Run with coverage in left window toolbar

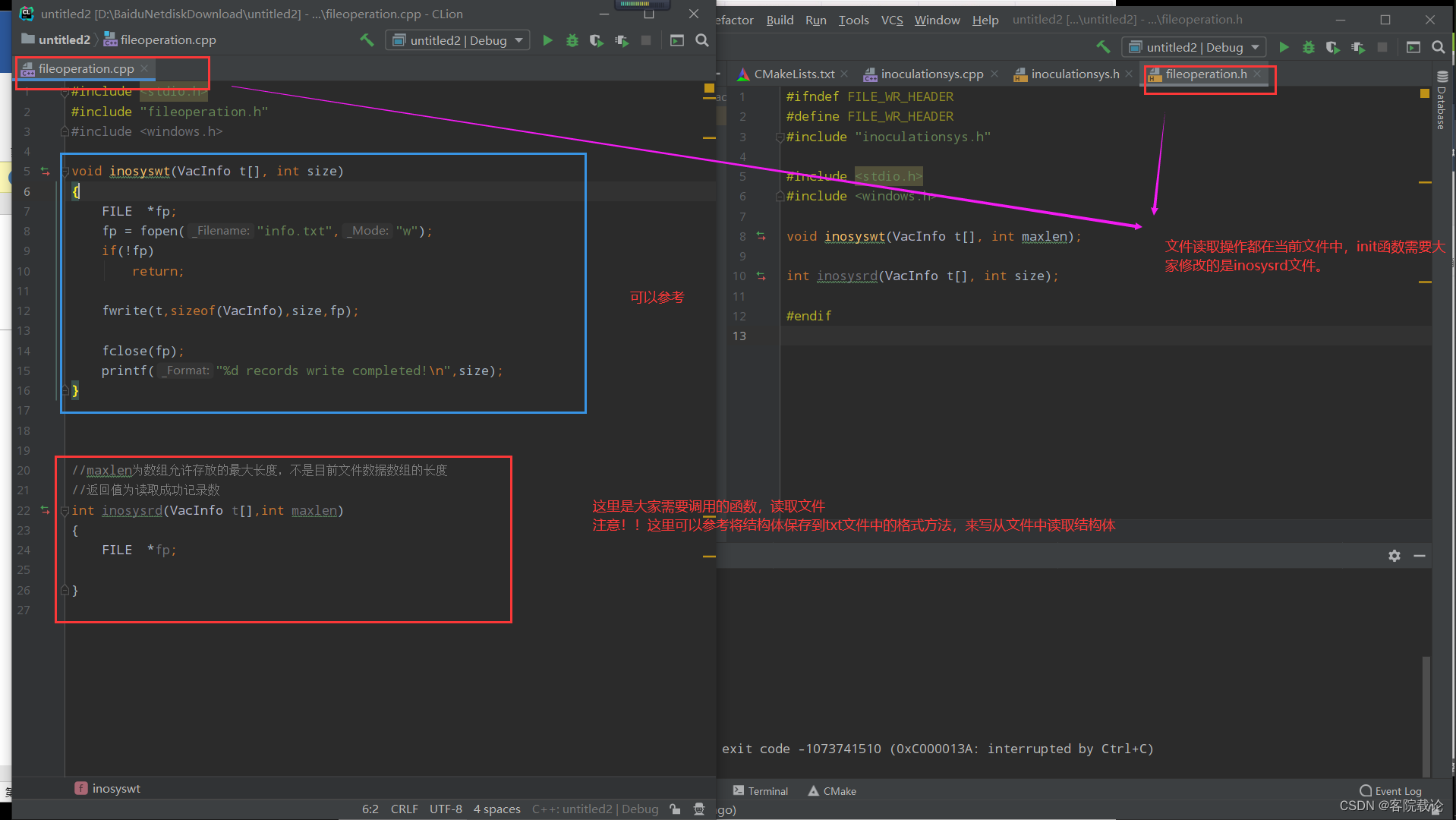(x=596, y=40)
